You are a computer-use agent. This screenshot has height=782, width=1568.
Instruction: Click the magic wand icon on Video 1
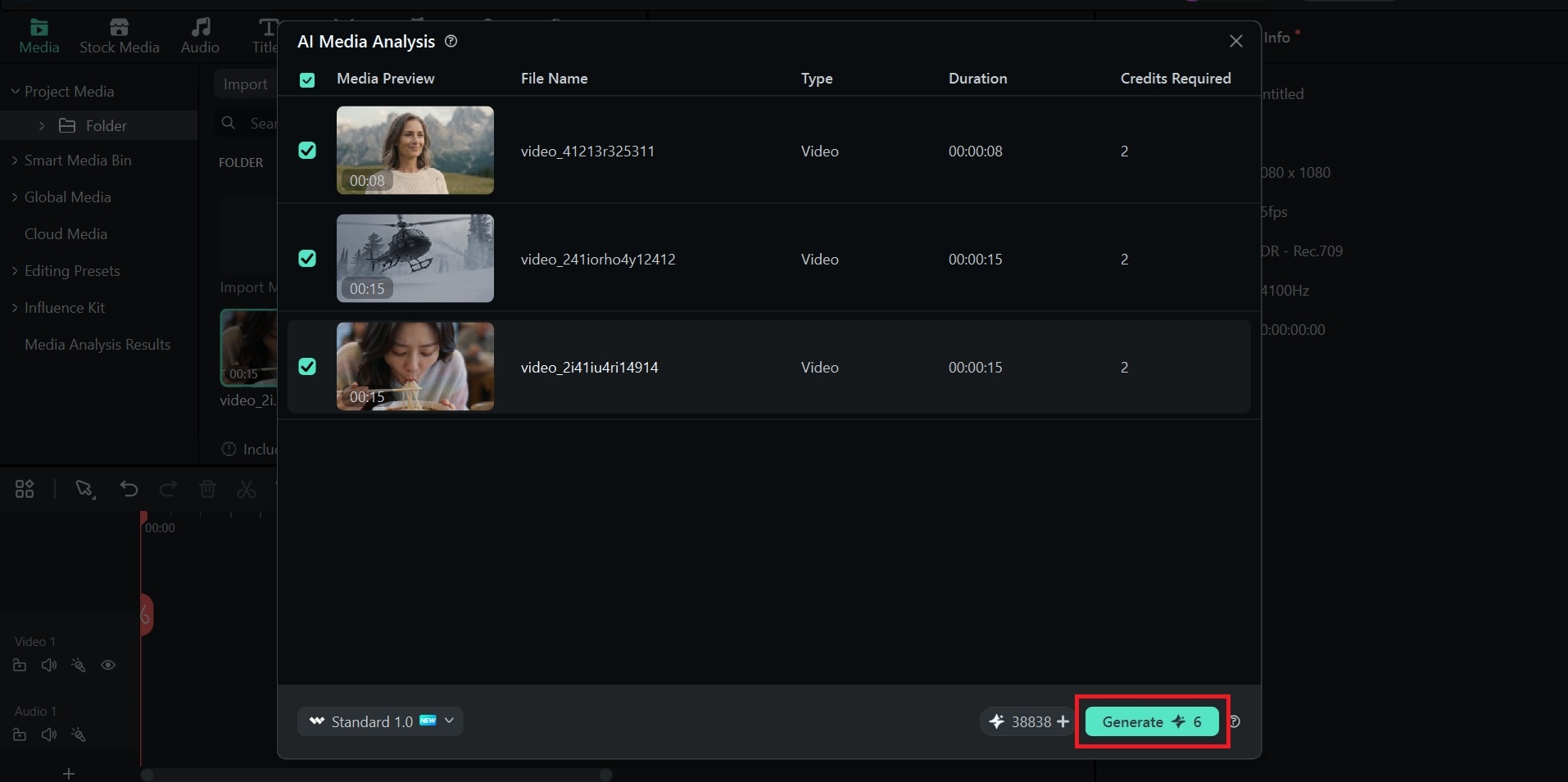[x=78, y=665]
